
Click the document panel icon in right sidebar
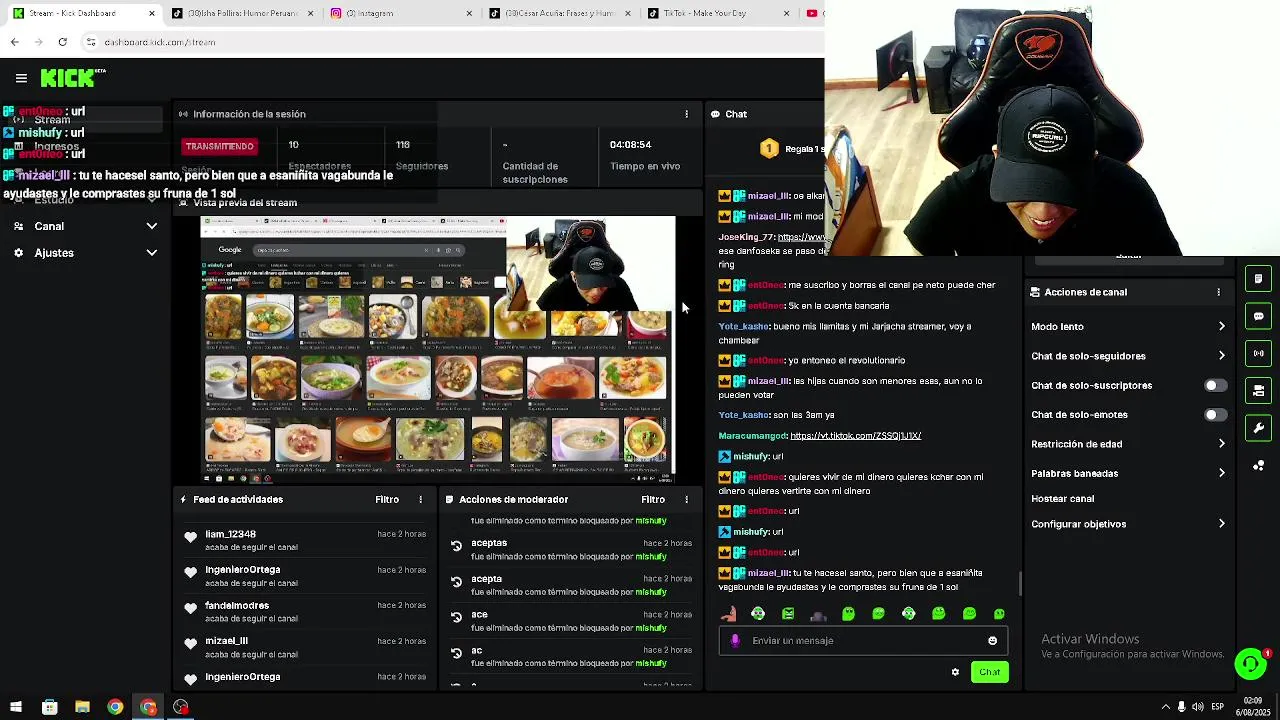1258,278
